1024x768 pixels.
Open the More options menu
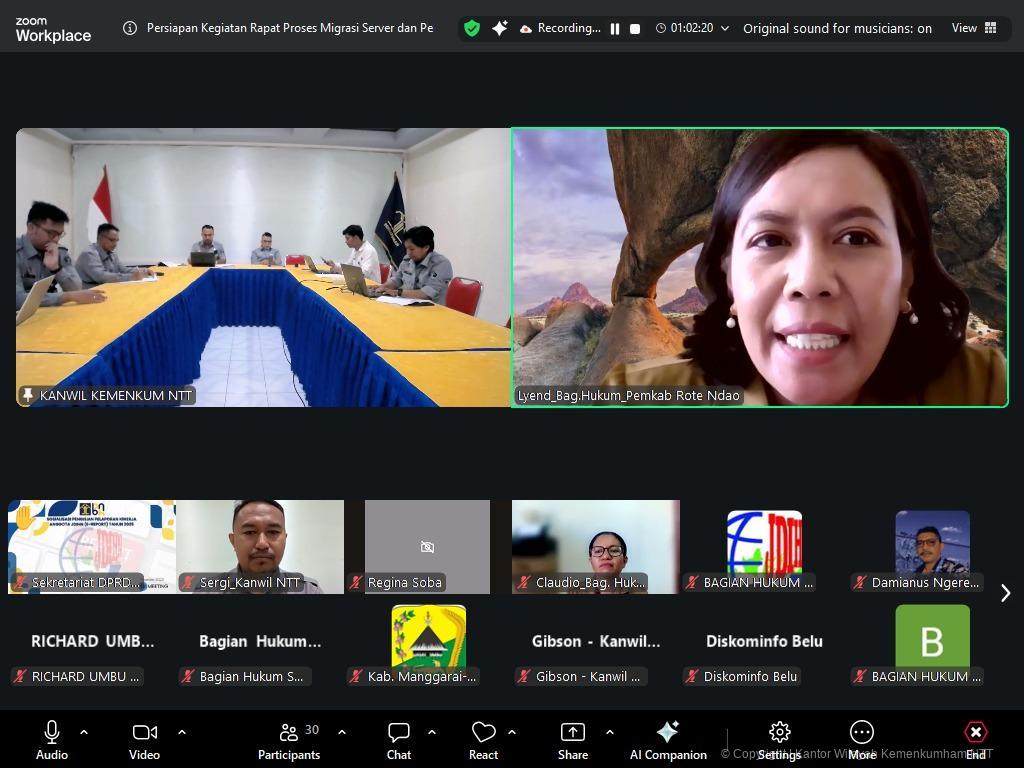861,740
